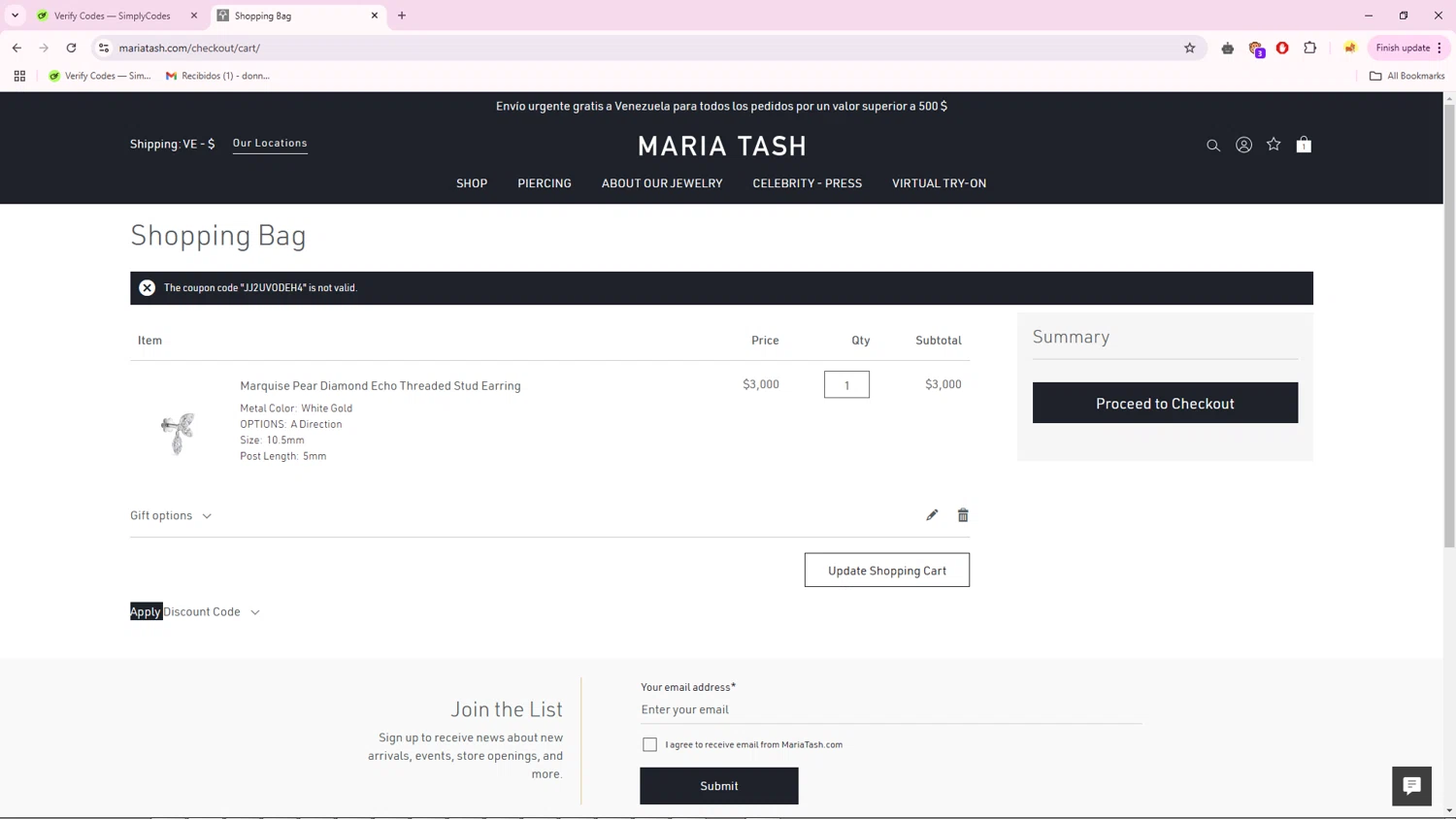1456x819 pixels.
Task: Open the PIERCING menu
Action: tap(545, 183)
